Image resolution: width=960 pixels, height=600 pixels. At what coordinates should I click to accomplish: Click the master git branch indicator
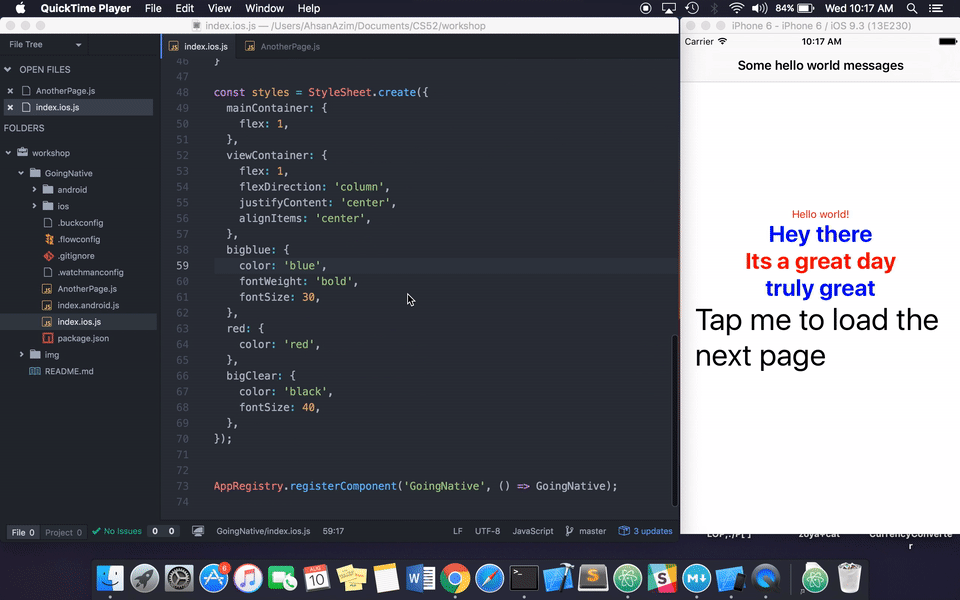[586, 531]
